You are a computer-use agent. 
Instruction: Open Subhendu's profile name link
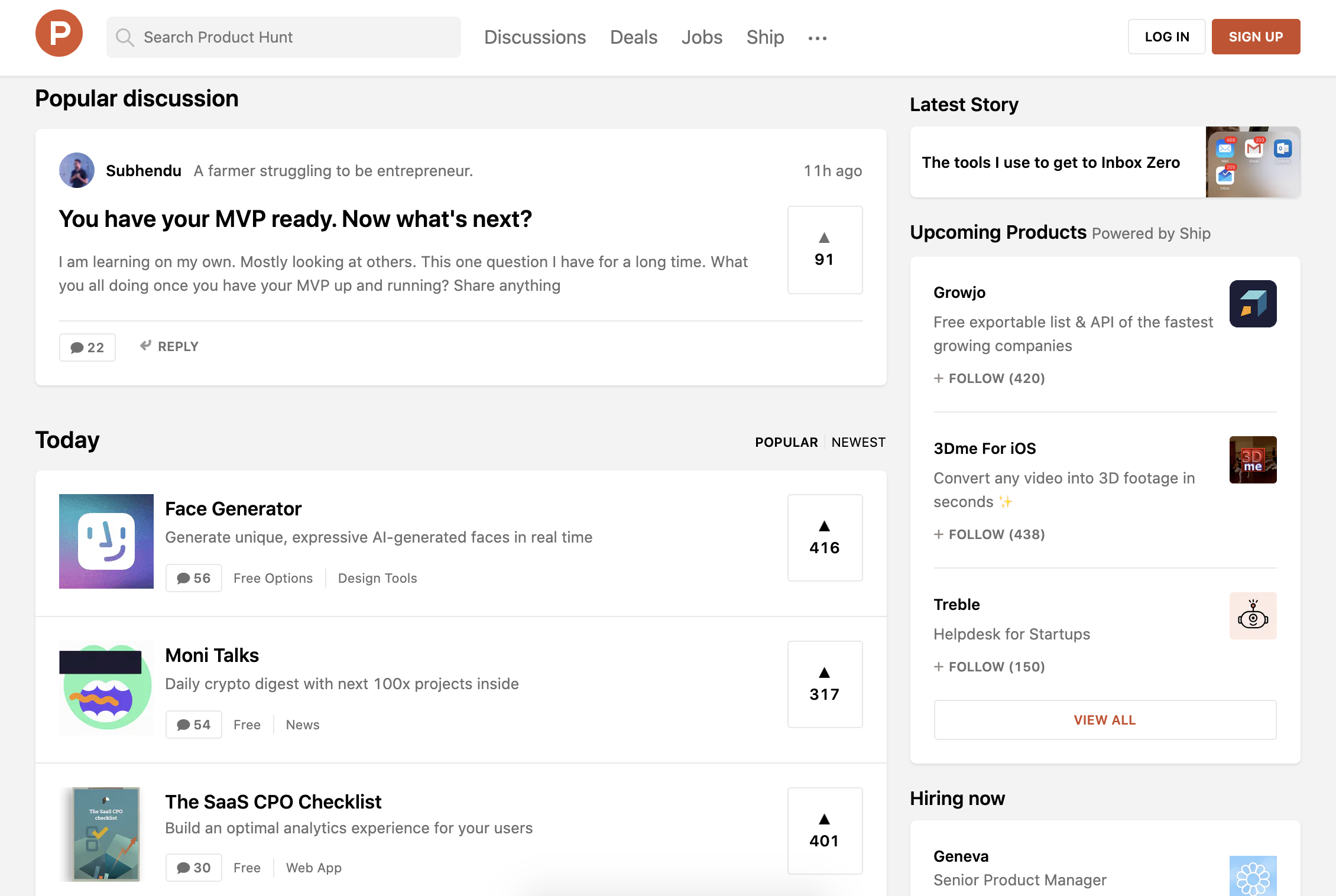144,171
